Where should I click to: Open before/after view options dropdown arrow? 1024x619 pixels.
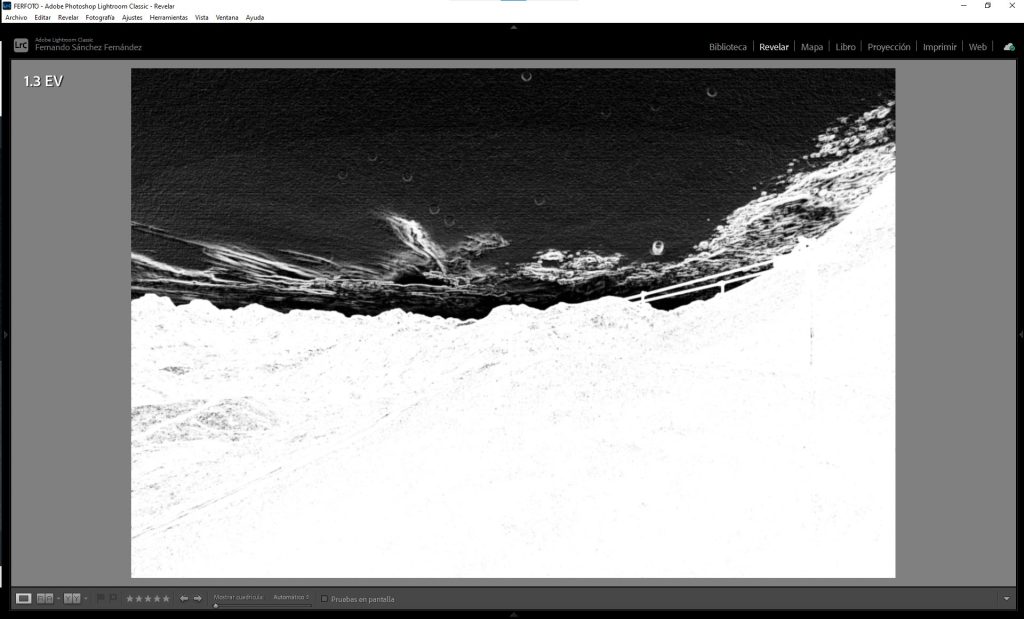[86, 599]
